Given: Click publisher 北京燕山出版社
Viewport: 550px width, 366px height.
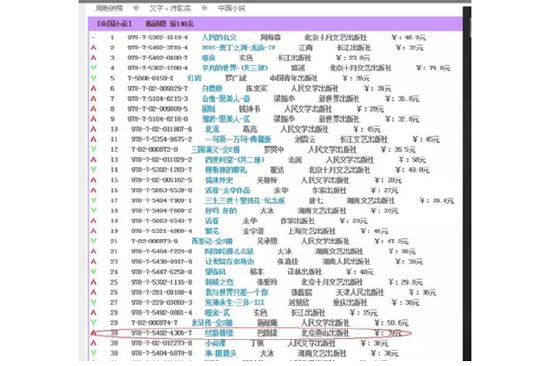Looking at the screenshot, I should pyautogui.click(x=326, y=333).
